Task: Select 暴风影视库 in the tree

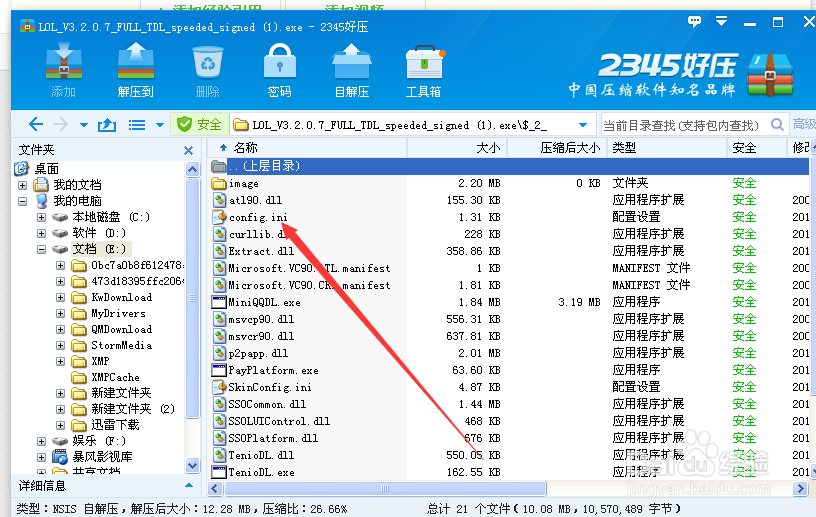Action: click(x=102, y=457)
